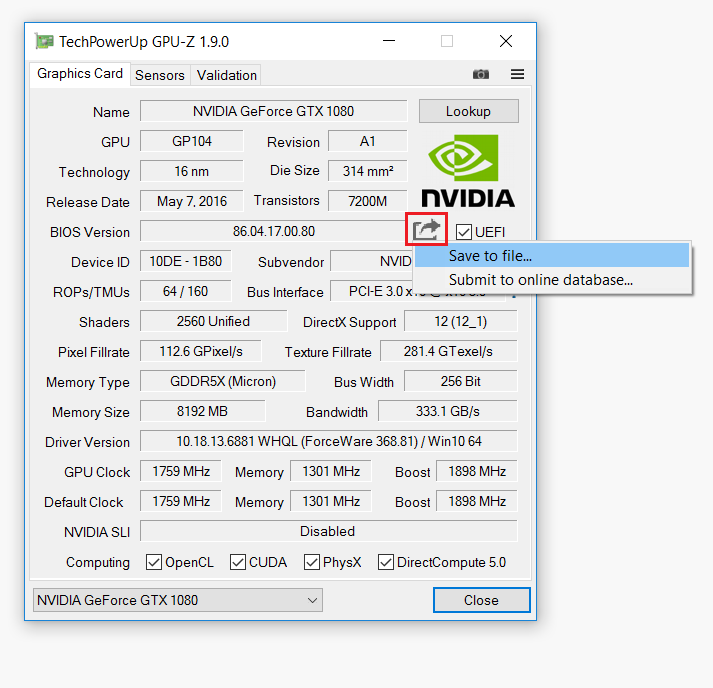The image size is (713, 688).
Task: Click the BIOS Version field 86.04.17.00.80
Action: coord(273,231)
